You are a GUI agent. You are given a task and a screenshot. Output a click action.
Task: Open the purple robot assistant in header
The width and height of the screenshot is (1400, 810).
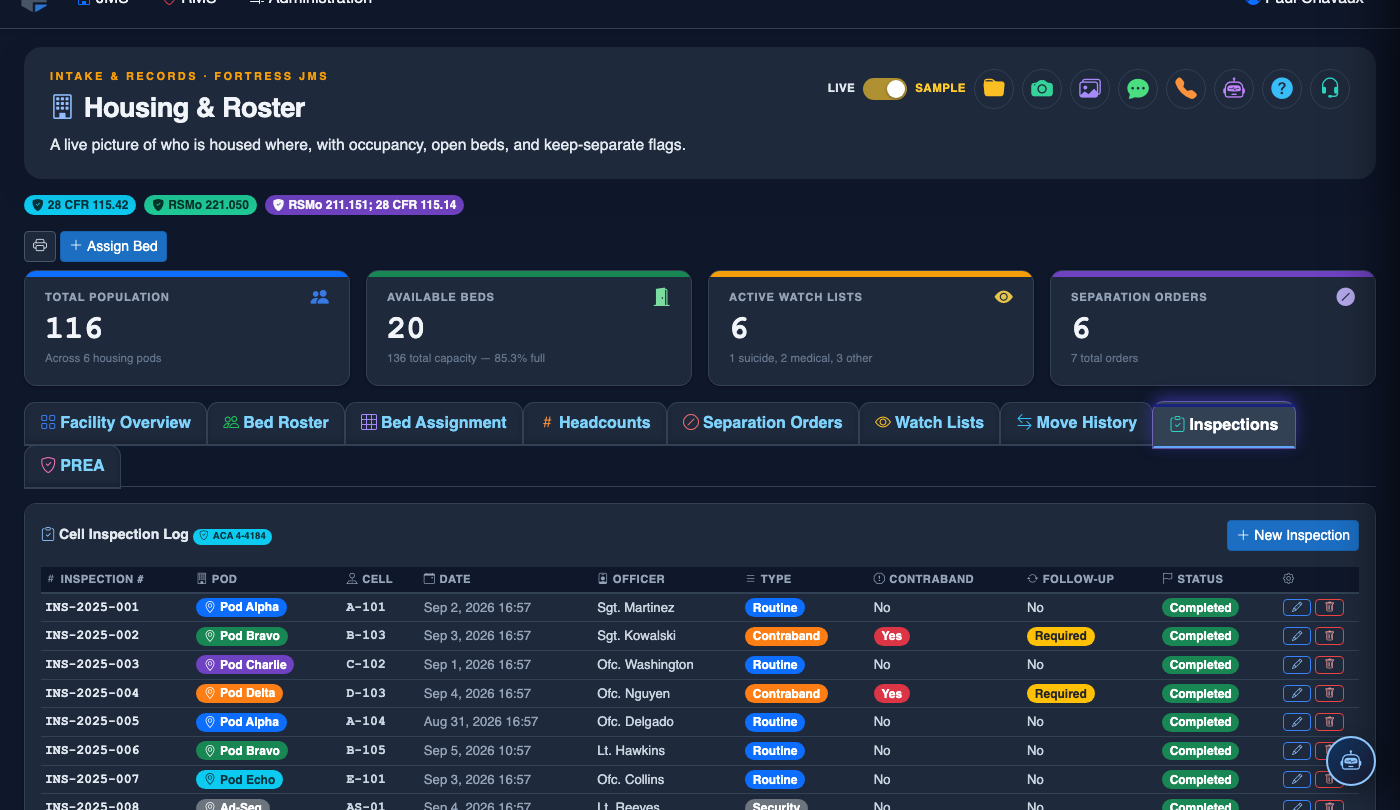click(x=1234, y=88)
